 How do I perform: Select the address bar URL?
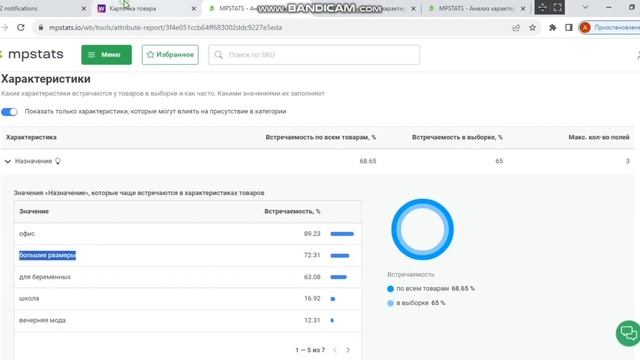click(x=165, y=28)
